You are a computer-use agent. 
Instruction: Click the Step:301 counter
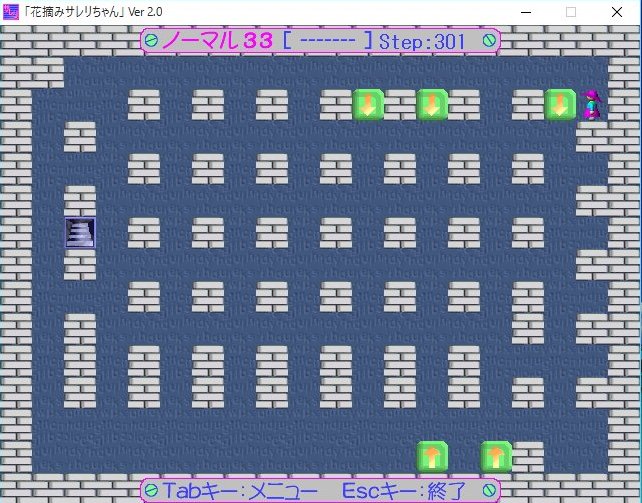423,41
